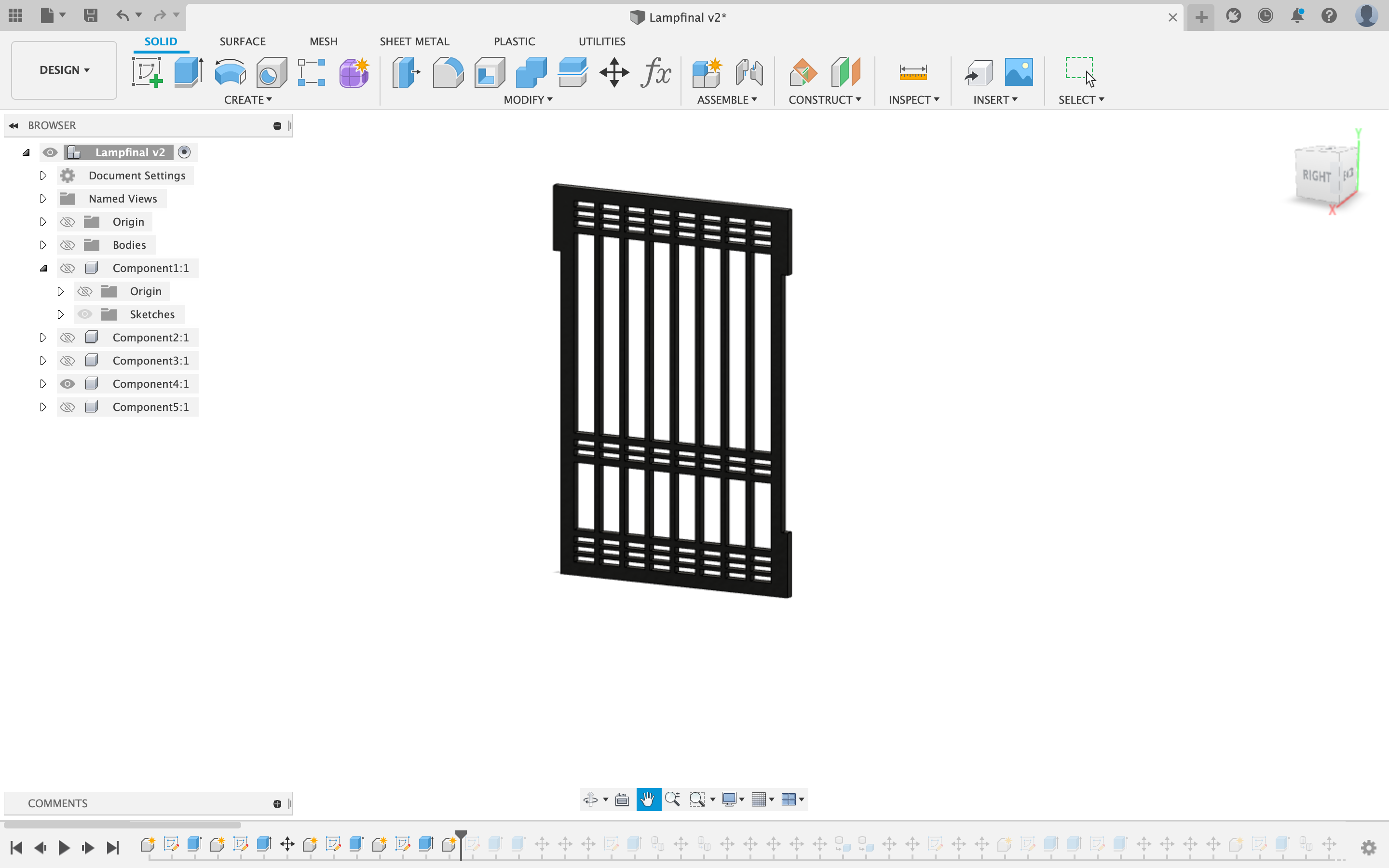The height and width of the screenshot is (868, 1389).
Task: Open the CONSTRUCT dropdown menu
Action: tap(824, 99)
